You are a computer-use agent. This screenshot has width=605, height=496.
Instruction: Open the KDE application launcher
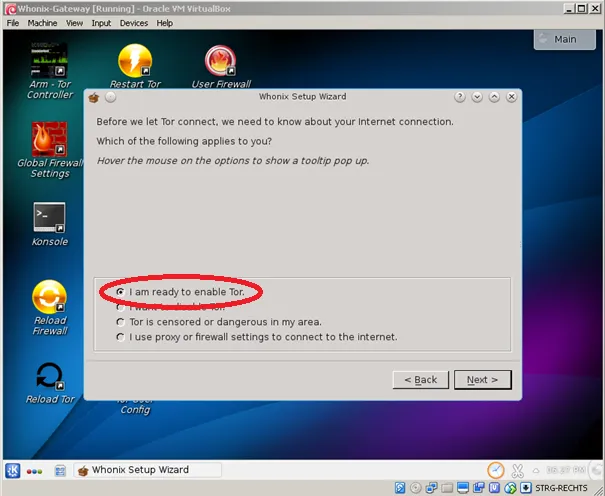pyautogui.click(x=13, y=471)
